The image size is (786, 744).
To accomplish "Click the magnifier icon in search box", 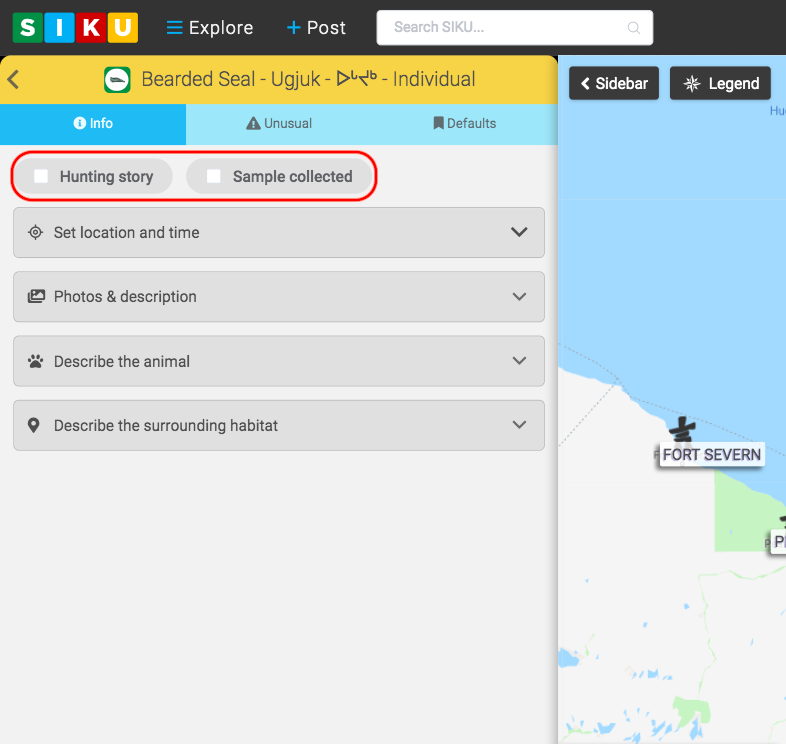I will pyautogui.click(x=633, y=28).
